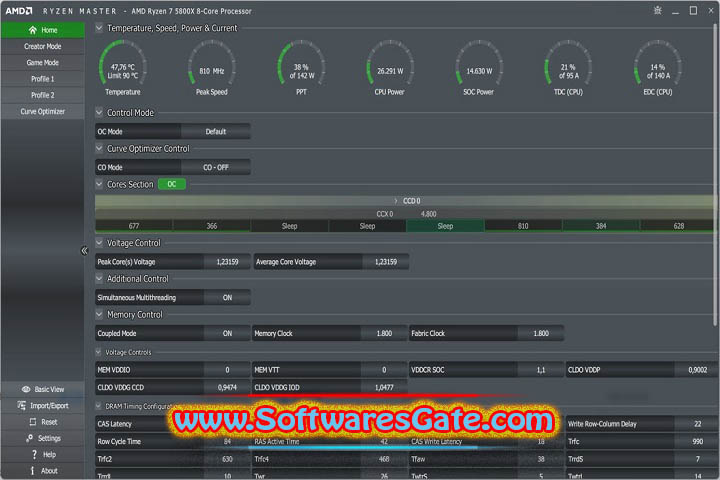This screenshot has height=480, width=720.
Task: Click the Basic View eye icon
Action: pos(26,389)
